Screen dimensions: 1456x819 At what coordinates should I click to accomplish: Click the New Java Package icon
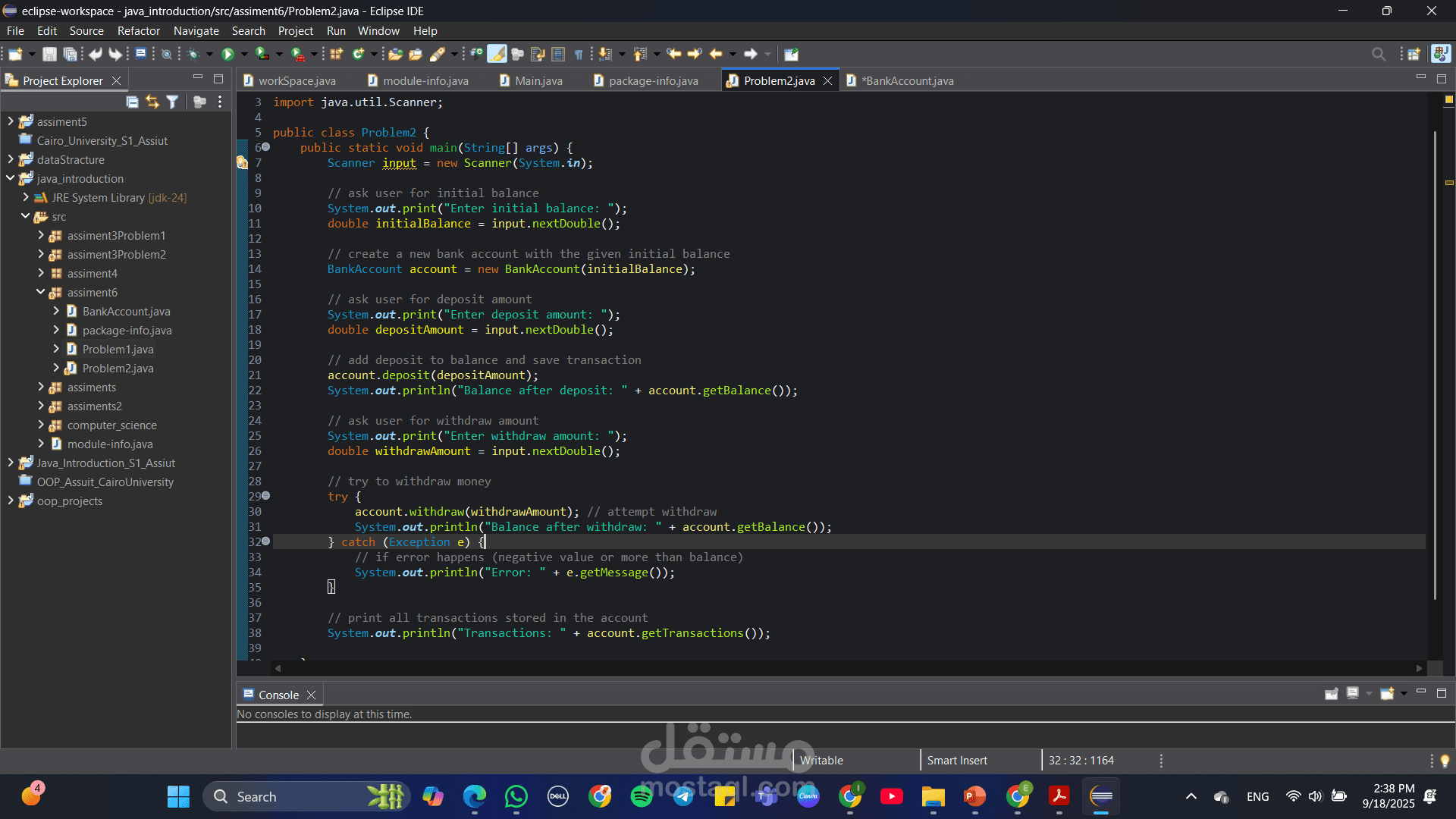(337, 54)
